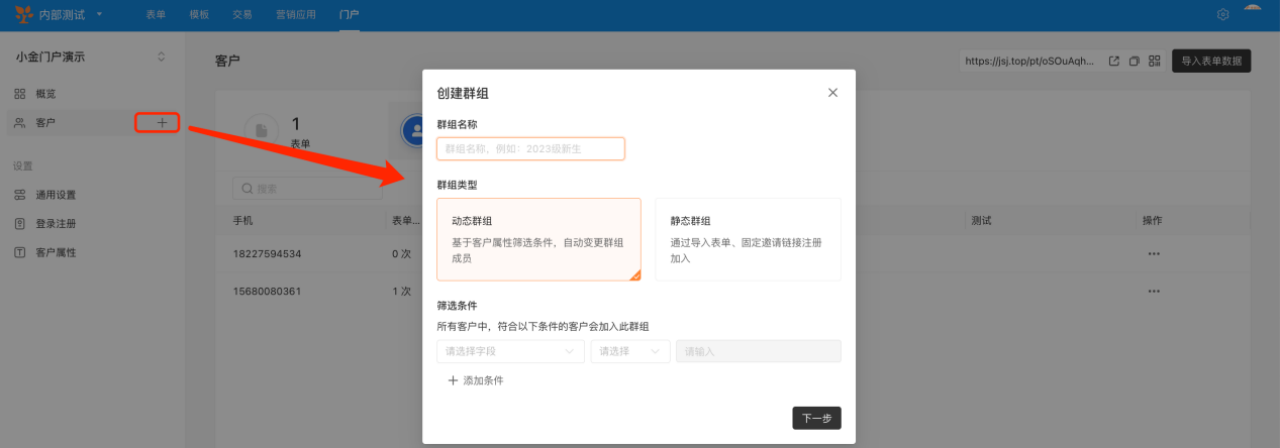Screen dimensions: 1280x448
Task: Select the 动态群组 group type
Action: [x=539, y=239]
